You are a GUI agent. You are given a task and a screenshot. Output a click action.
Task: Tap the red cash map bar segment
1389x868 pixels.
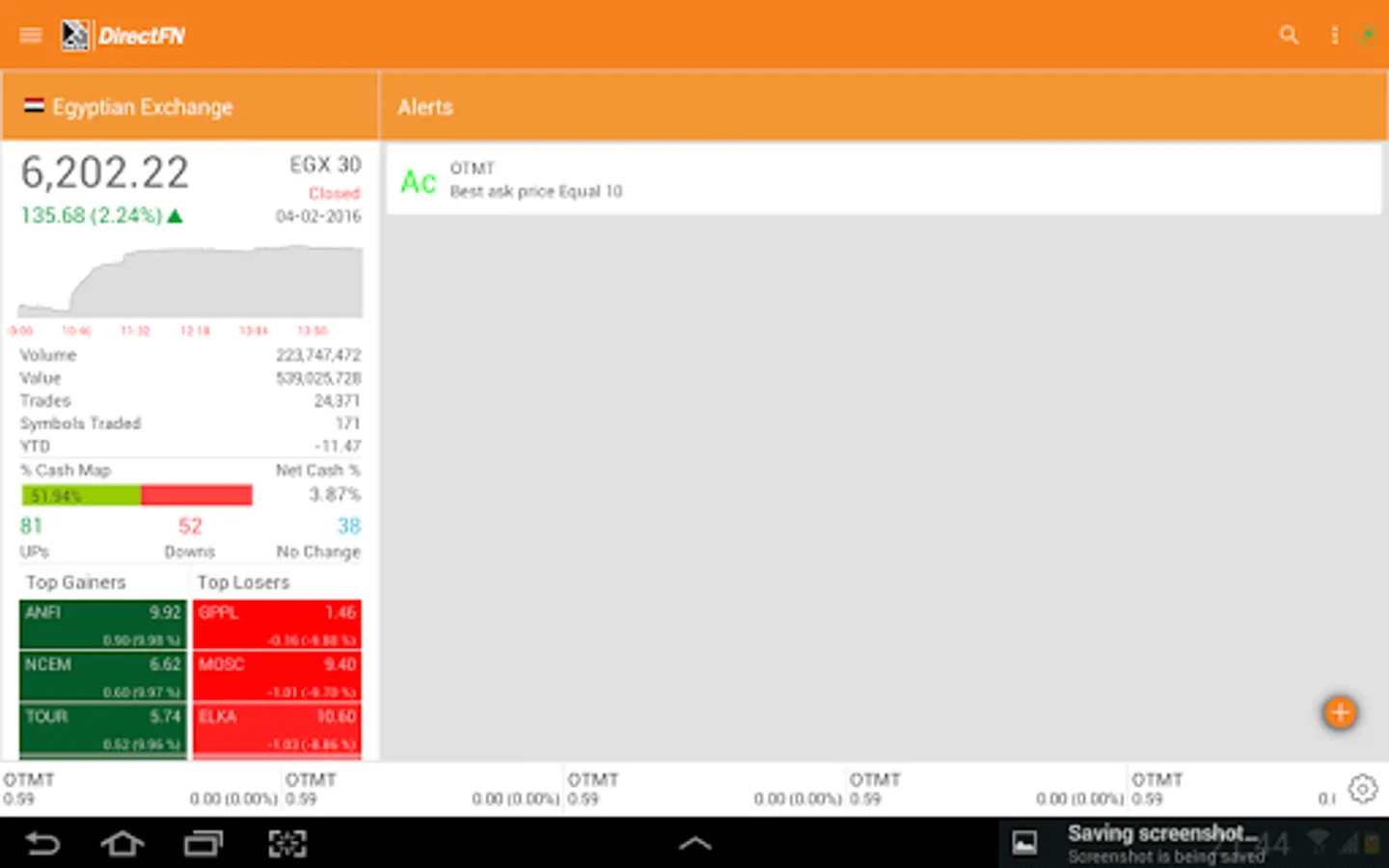tap(197, 496)
